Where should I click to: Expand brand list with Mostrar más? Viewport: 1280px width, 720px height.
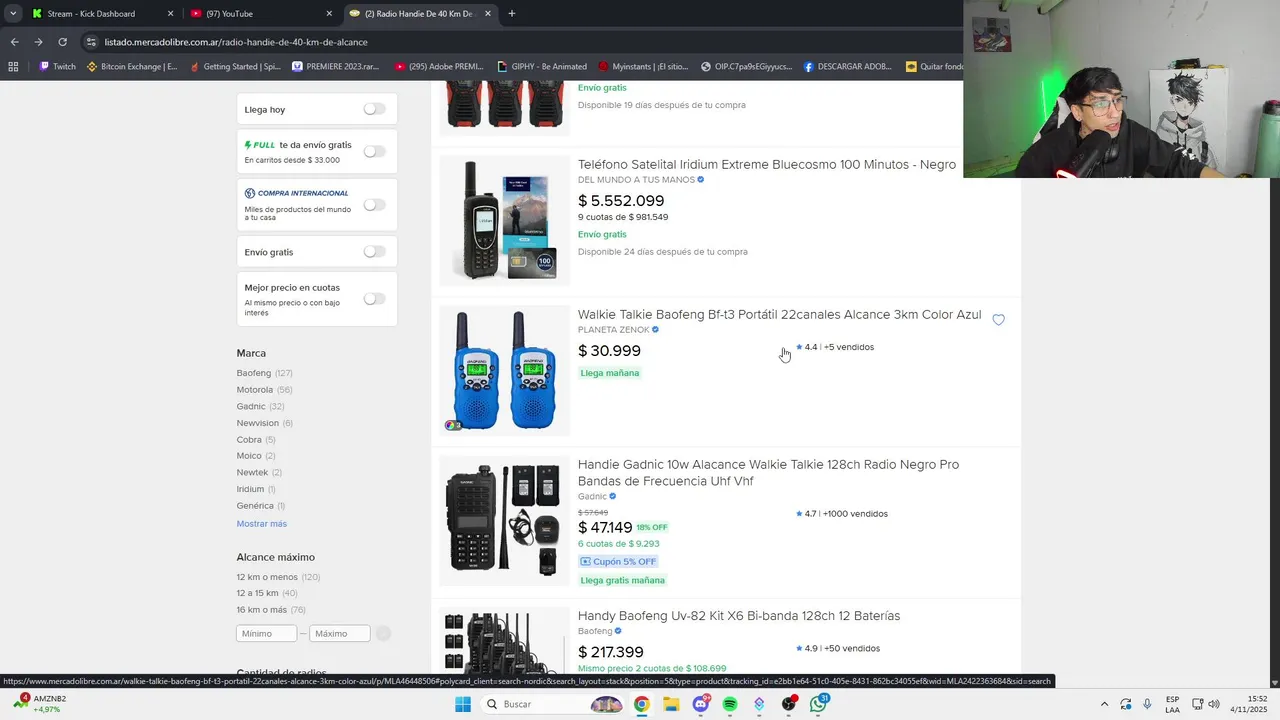pyautogui.click(x=261, y=524)
